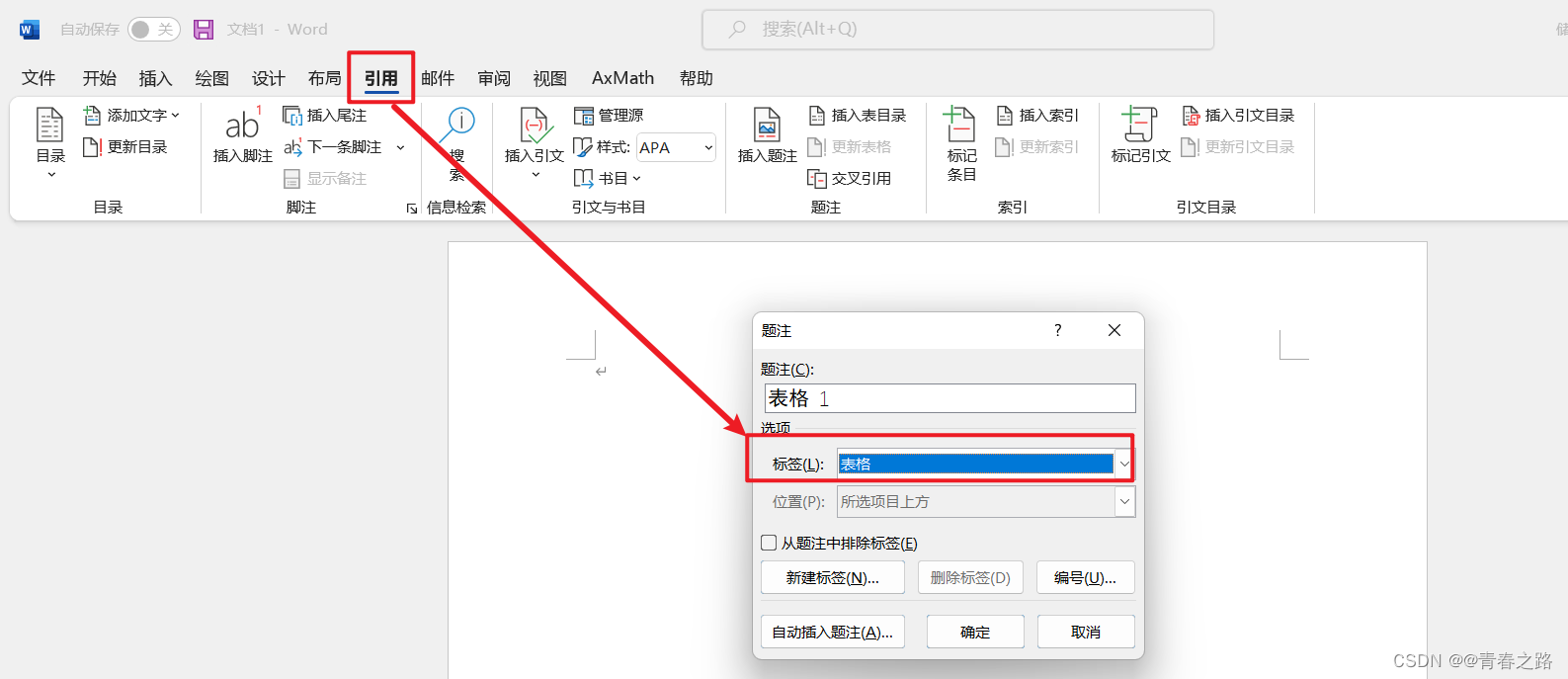Open the 位置 dropdown list

1124,502
